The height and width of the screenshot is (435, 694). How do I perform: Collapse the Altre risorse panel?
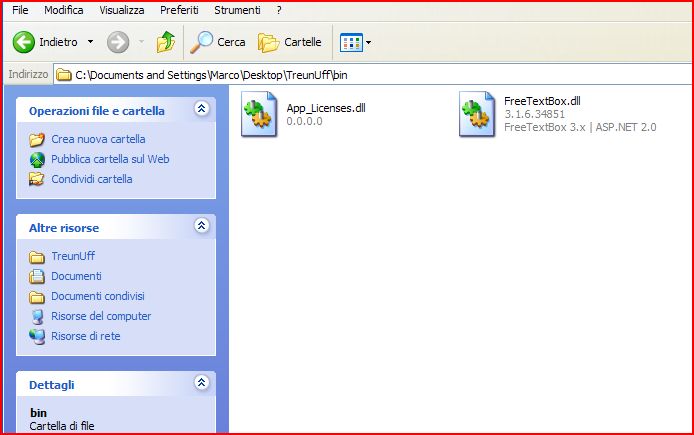(x=201, y=226)
